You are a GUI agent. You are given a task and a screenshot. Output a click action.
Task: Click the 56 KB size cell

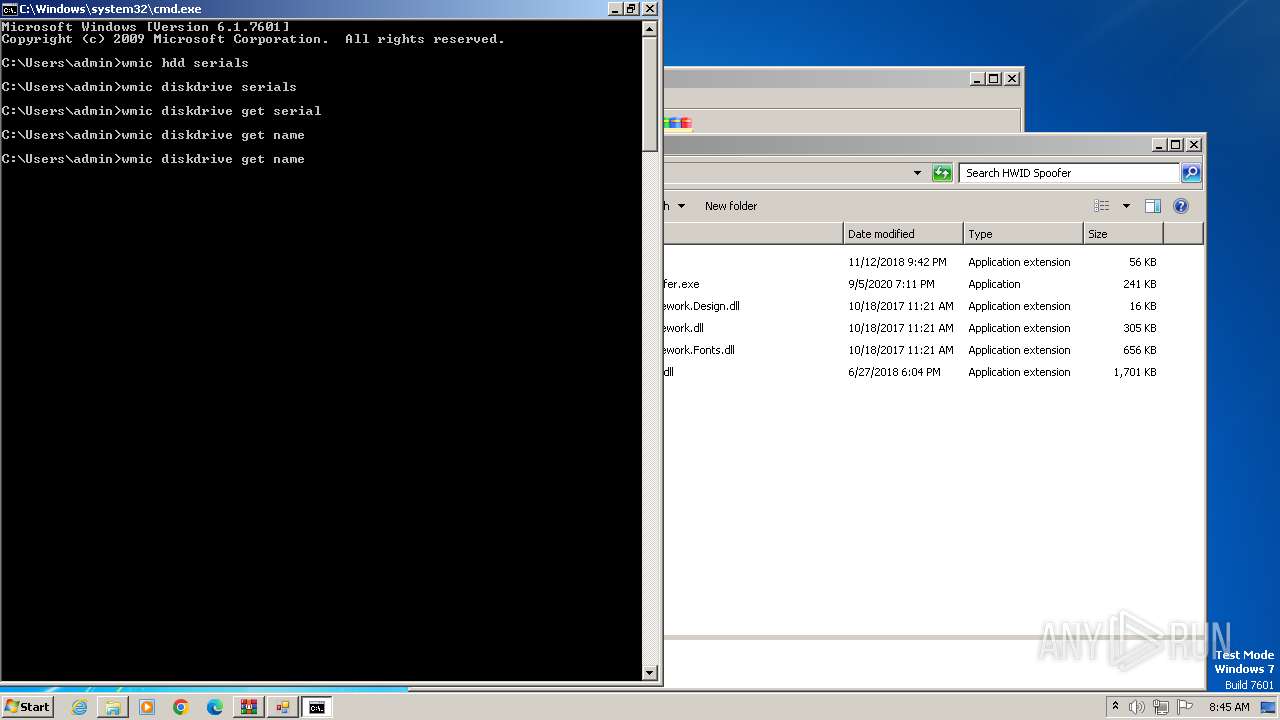[1143, 262]
